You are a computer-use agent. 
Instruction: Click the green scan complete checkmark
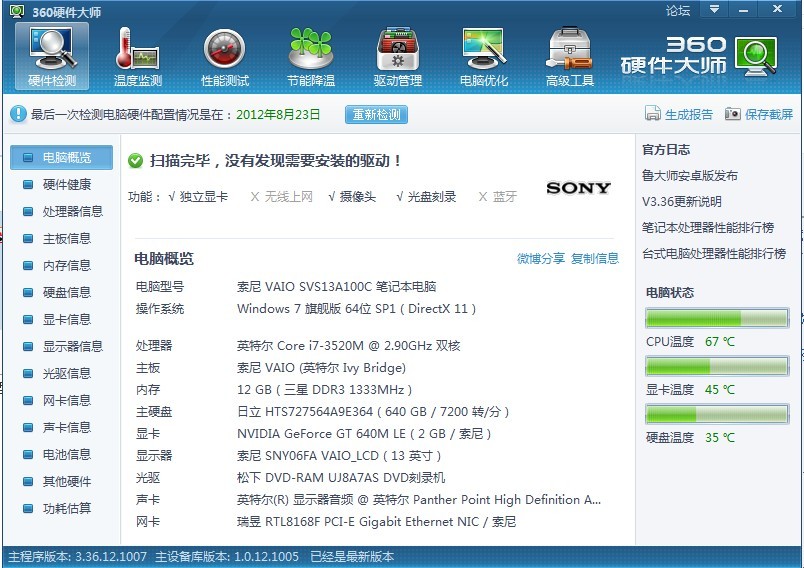tap(135, 161)
